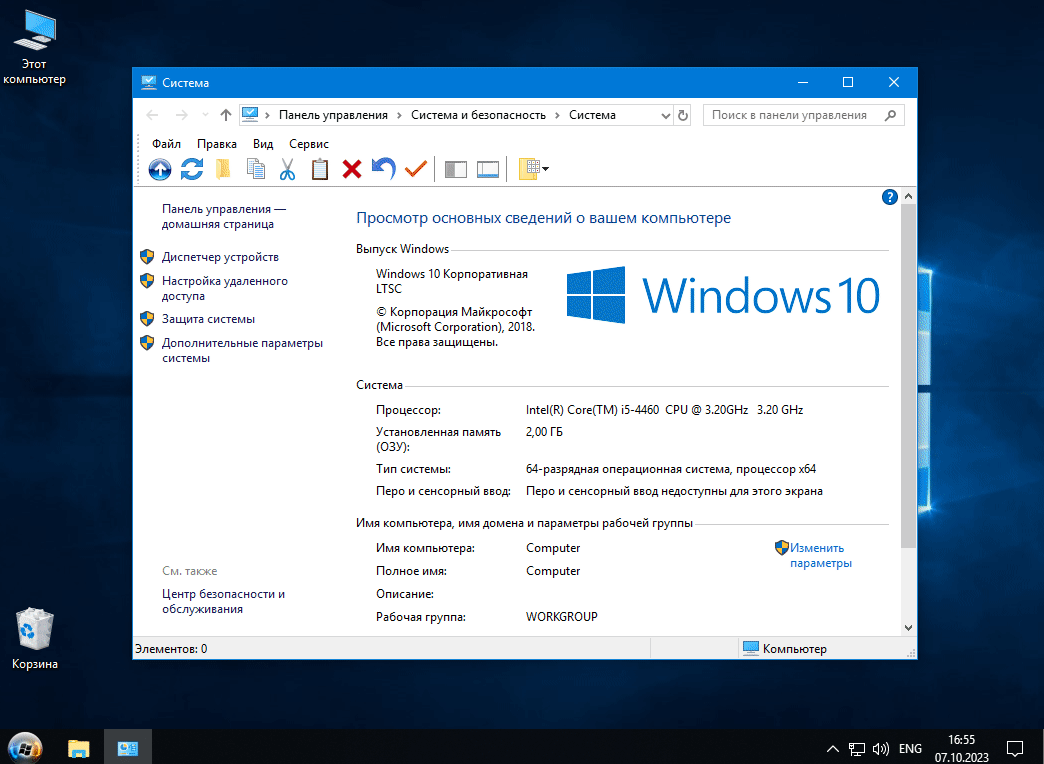Image resolution: width=1044 pixels, height=764 pixels.
Task: Click the control panel search field
Action: click(x=804, y=115)
